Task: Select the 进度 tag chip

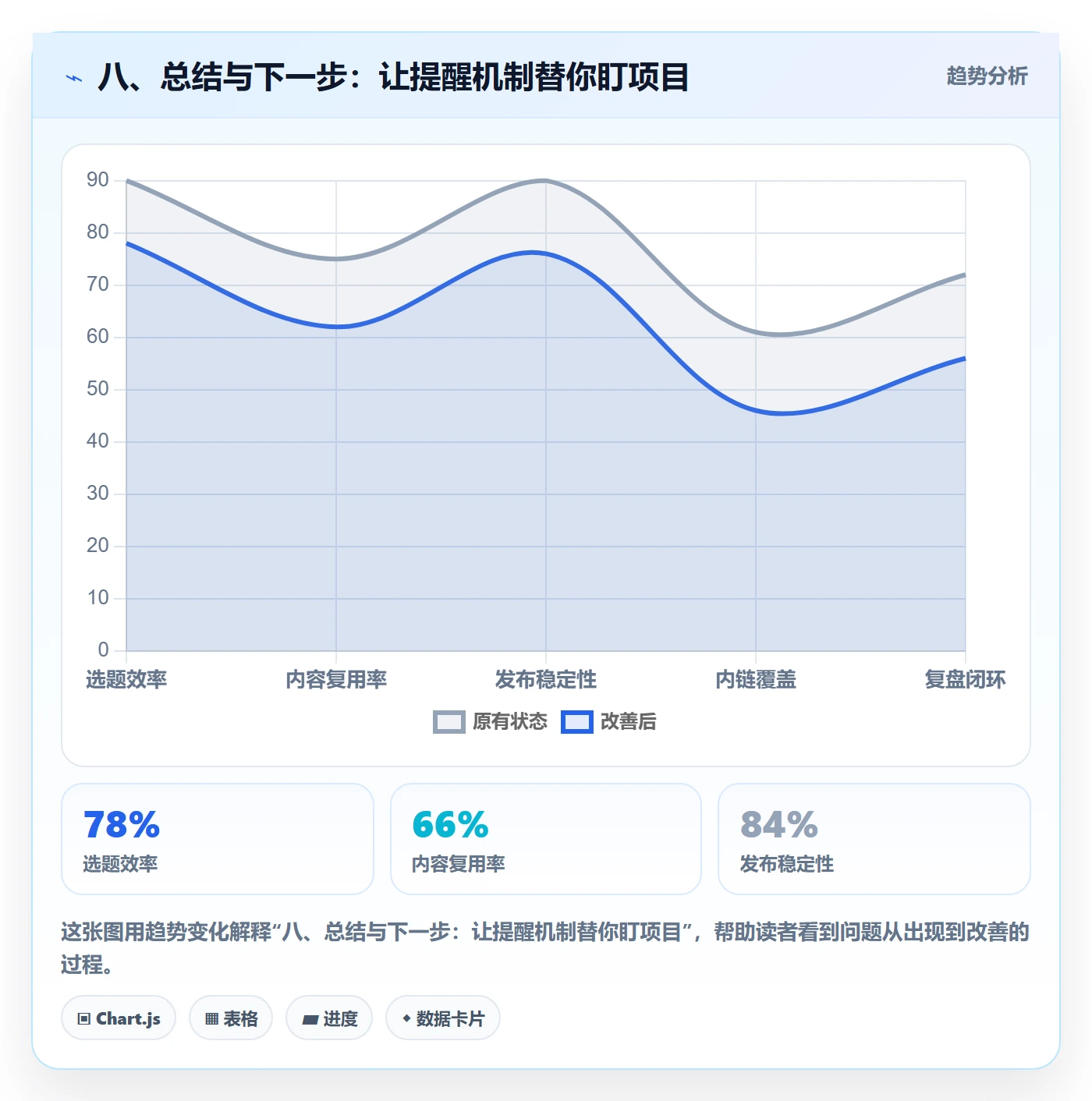Action: point(329,1018)
